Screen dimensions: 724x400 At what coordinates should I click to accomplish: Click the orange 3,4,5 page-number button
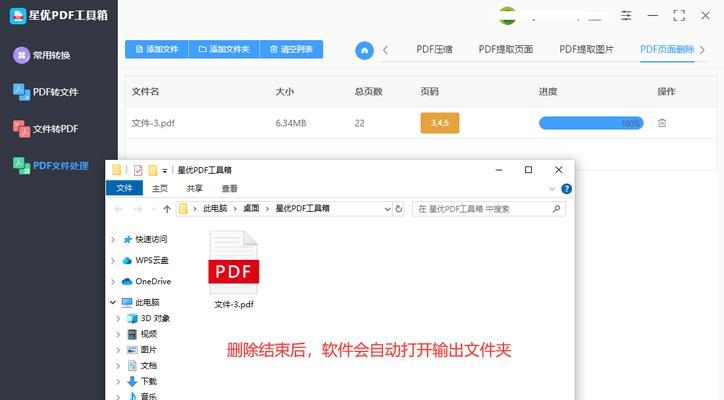tap(440, 123)
